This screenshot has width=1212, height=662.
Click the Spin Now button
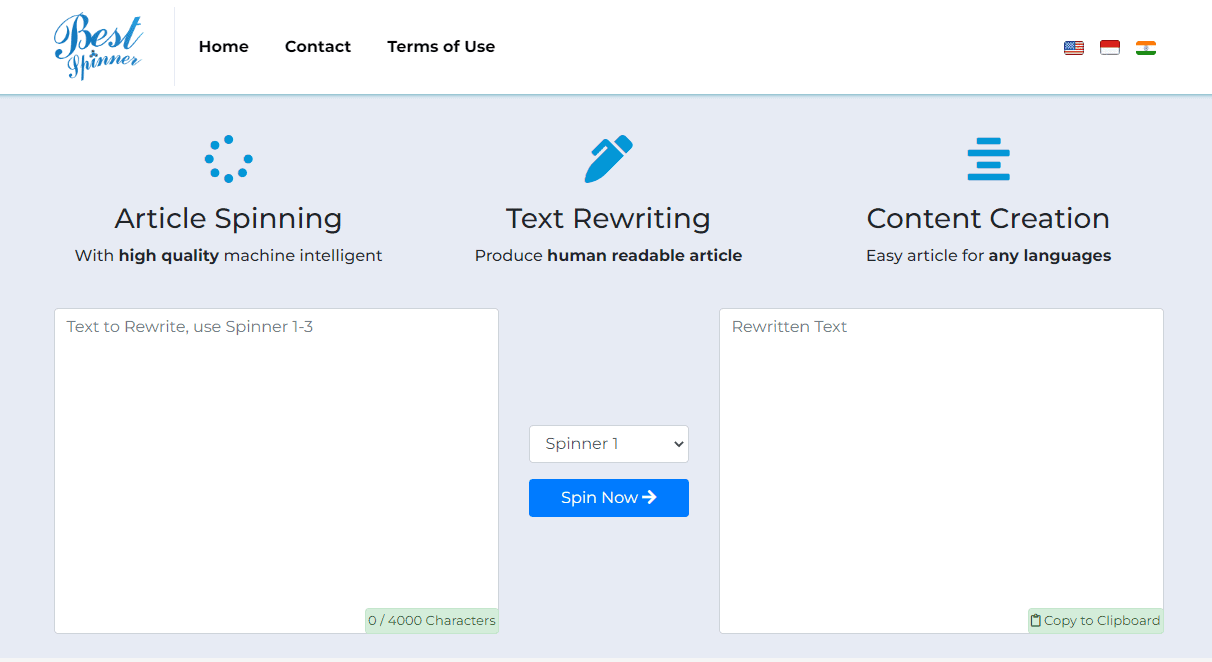coord(609,498)
